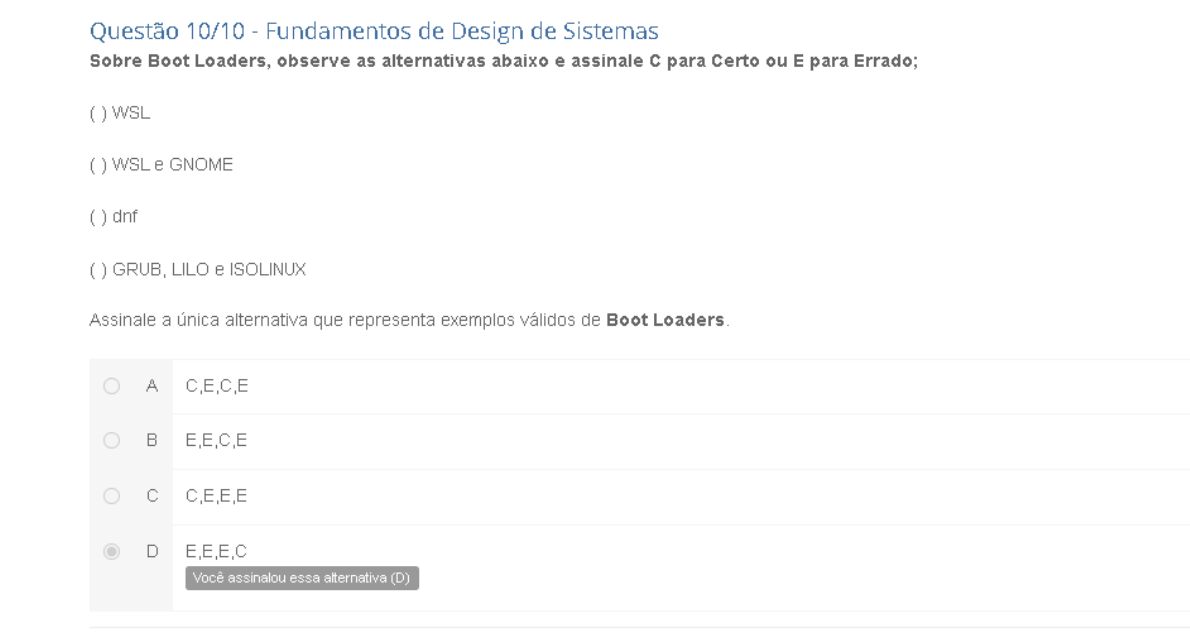The height and width of the screenshot is (632, 1190).
Task: Click the "( ) dnf" statement
Action: tap(113, 217)
